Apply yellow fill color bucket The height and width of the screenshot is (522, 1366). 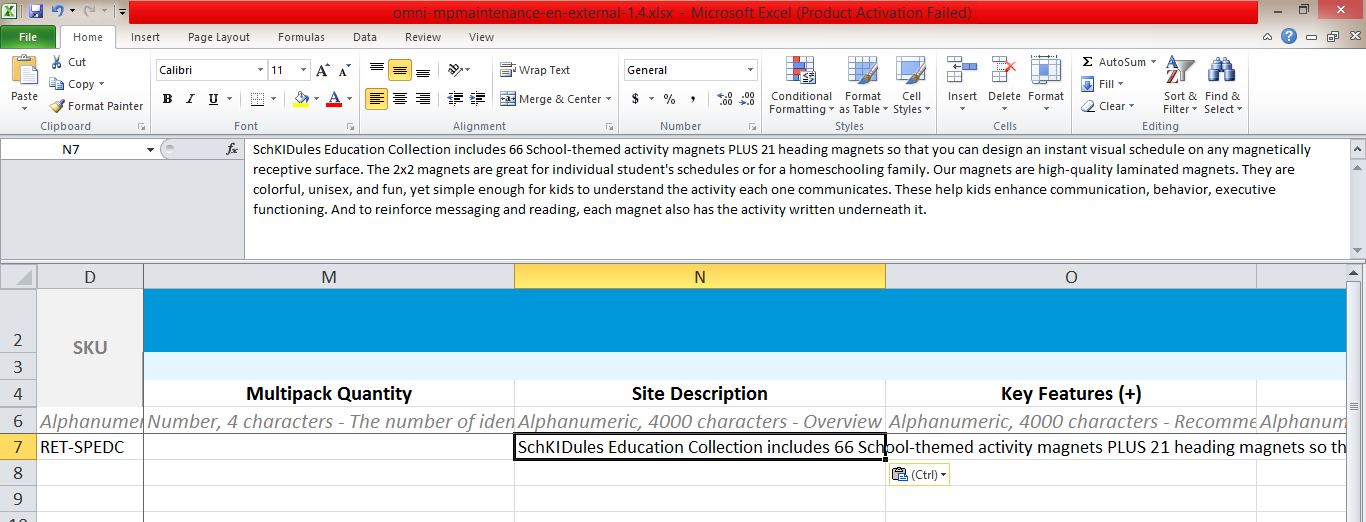coord(301,99)
